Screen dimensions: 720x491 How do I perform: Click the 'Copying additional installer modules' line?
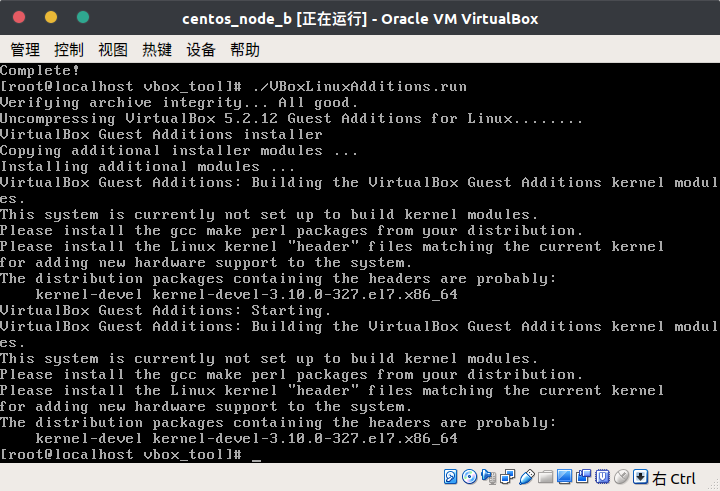[179, 150]
